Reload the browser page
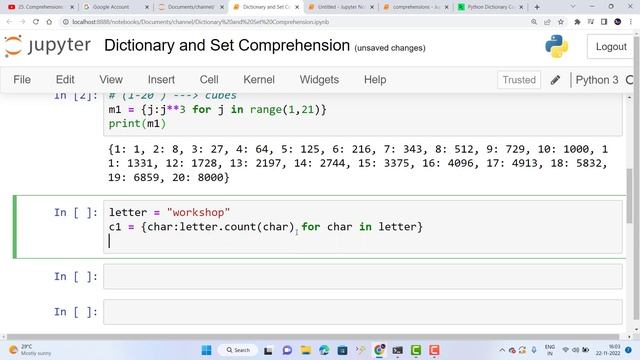 [36, 22]
